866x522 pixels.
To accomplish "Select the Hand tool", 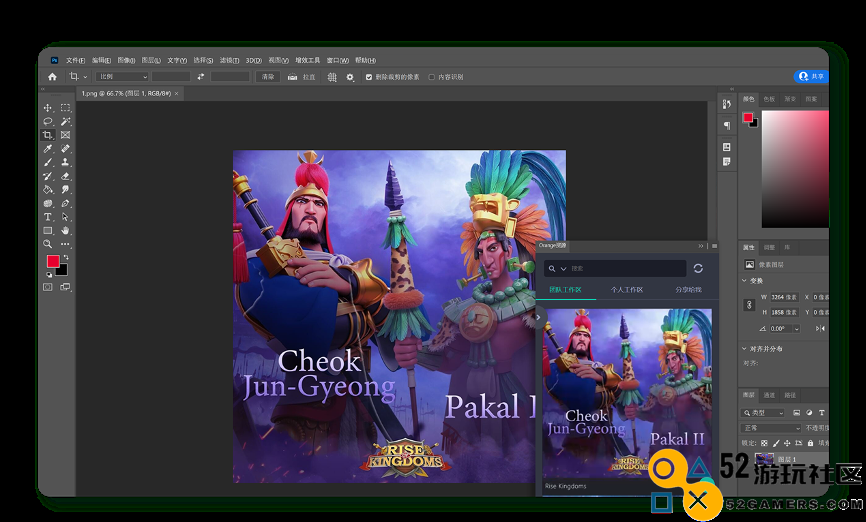I will coord(65,230).
